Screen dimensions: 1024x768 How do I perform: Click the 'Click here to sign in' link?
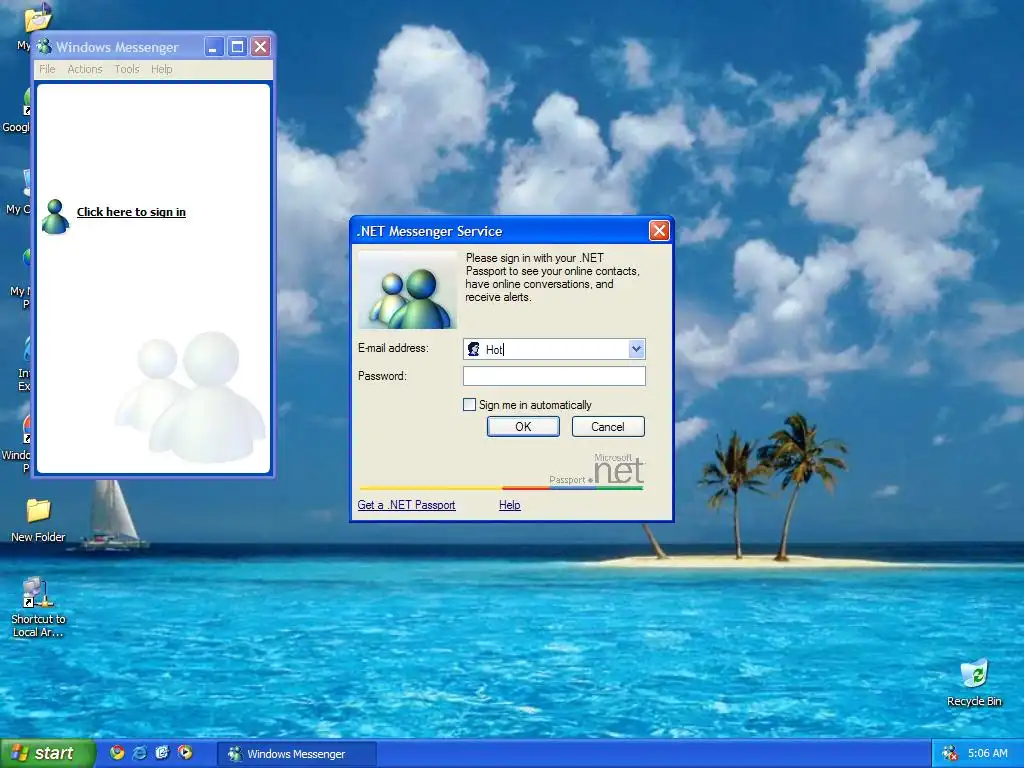pos(131,212)
